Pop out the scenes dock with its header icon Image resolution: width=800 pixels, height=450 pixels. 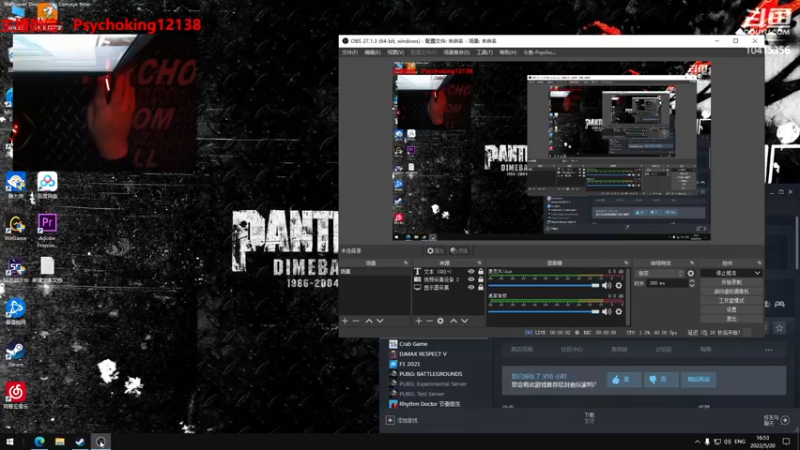click(x=406, y=263)
